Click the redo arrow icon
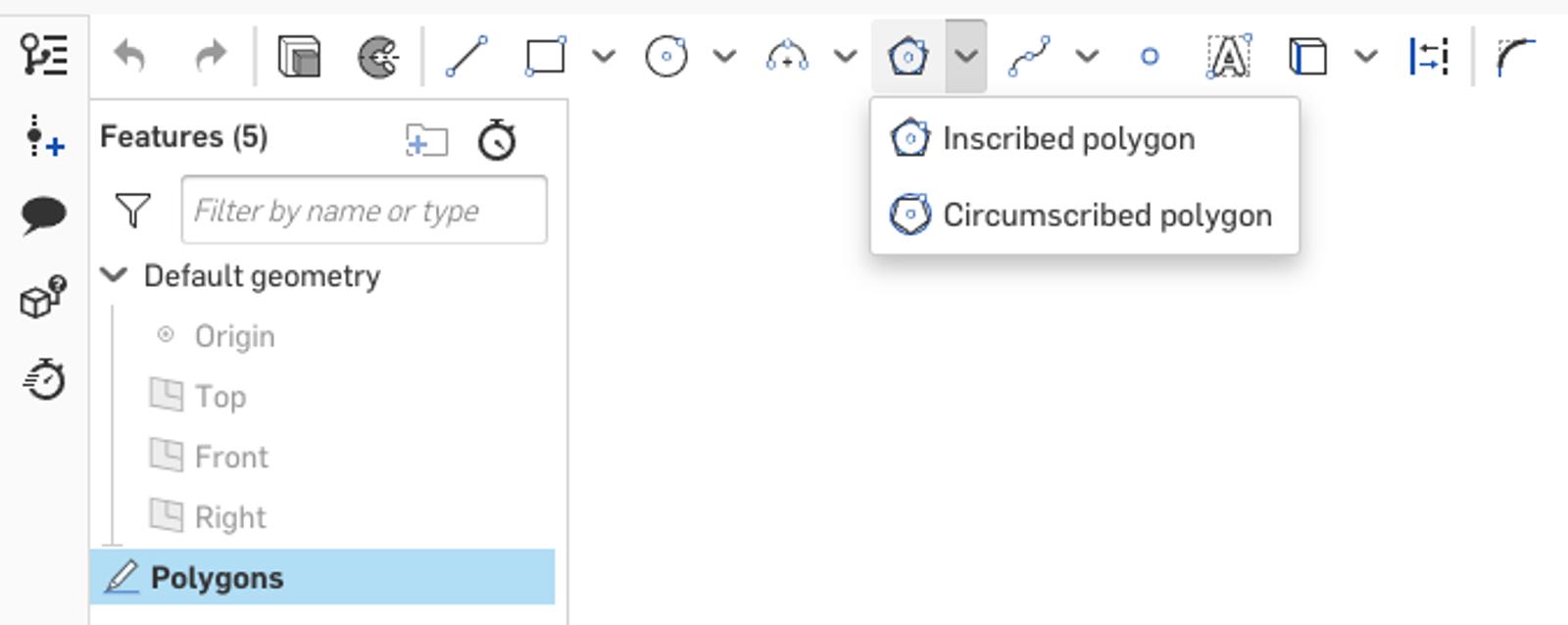Viewport: 1568px width, 625px height. (210, 56)
